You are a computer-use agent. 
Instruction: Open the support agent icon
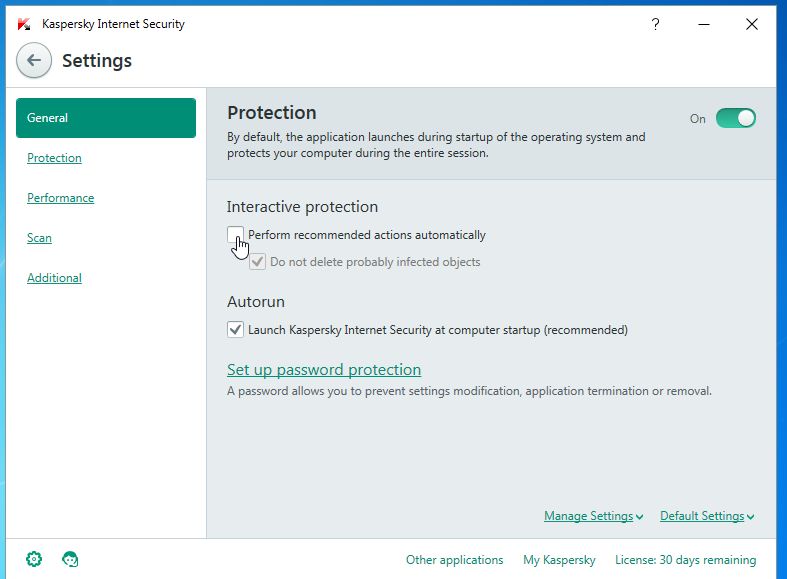[x=70, y=559]
